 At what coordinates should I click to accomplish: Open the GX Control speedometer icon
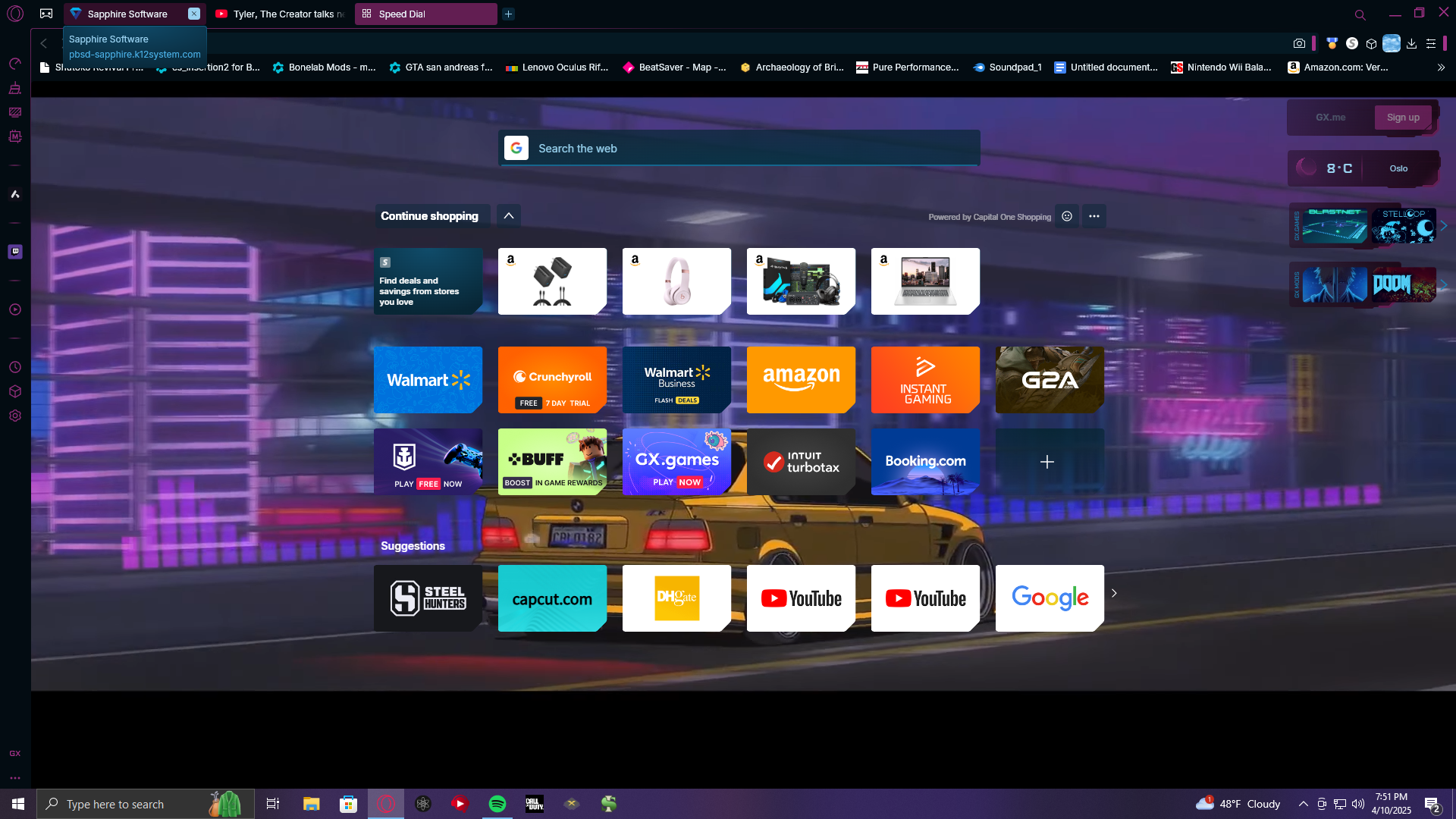[15, 64]
